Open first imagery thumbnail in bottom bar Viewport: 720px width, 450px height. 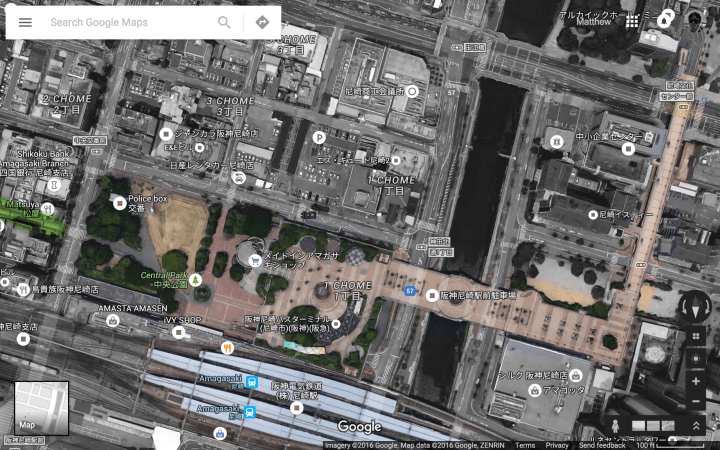pyautogui.click(x=638, y=426)
